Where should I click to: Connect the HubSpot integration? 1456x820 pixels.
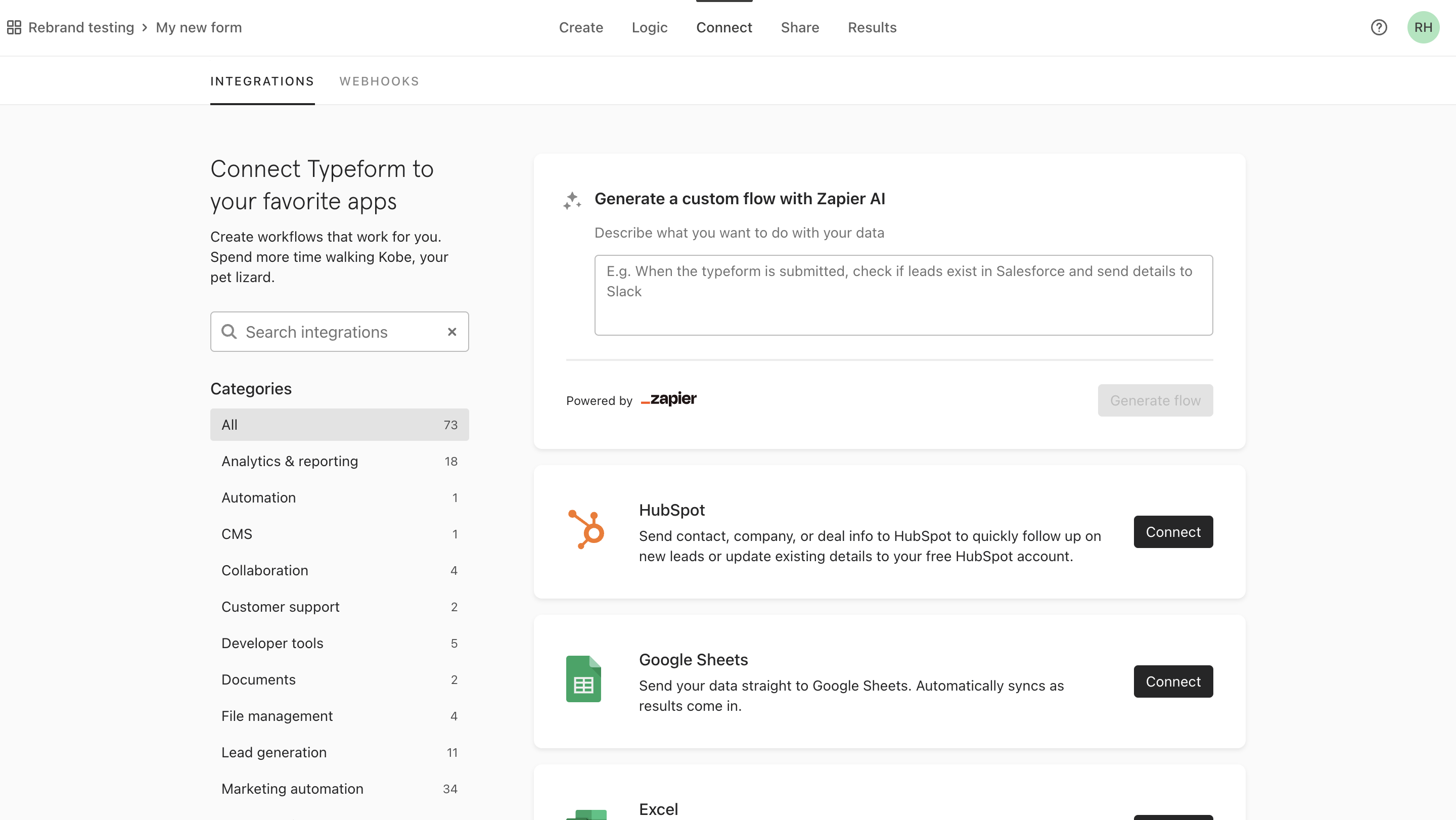click(x=1173, y=532)
